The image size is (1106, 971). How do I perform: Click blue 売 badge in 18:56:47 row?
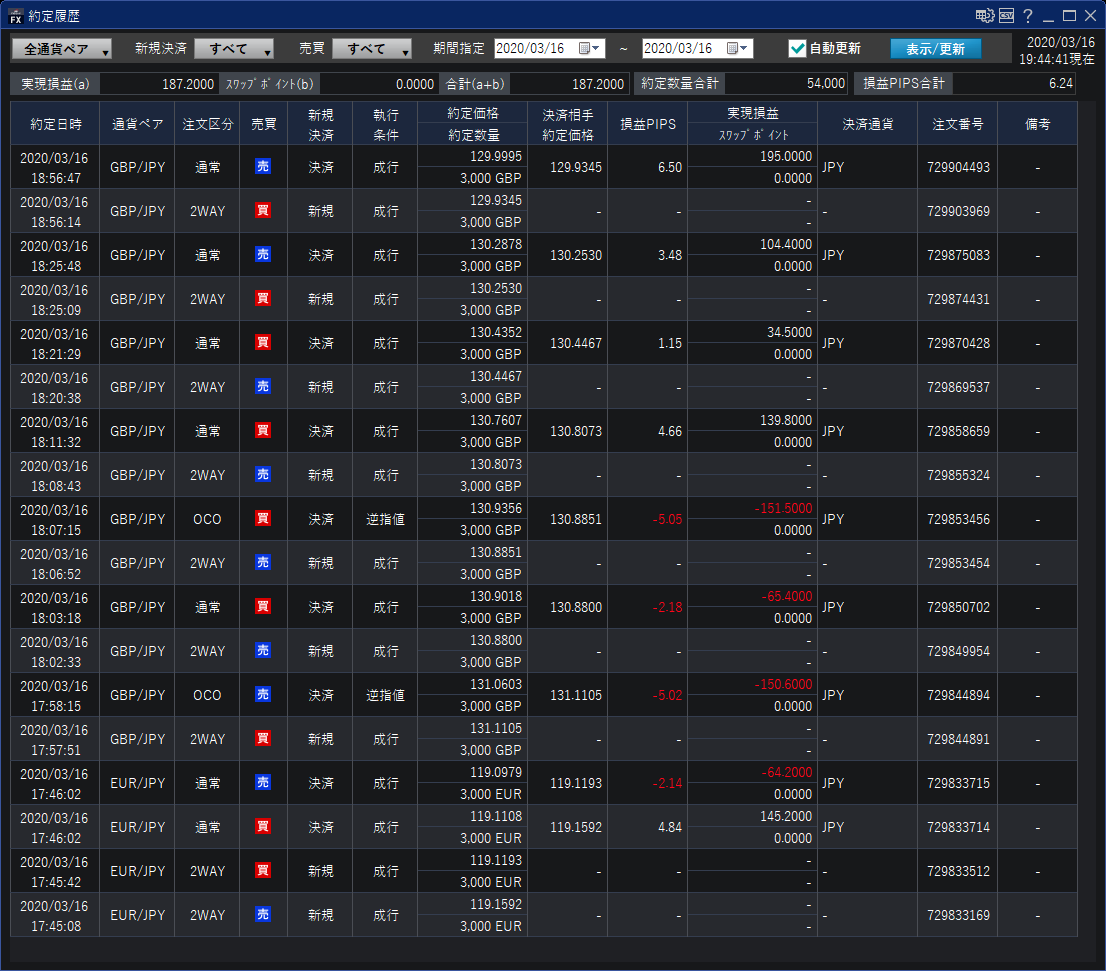(x=263, y=167)
